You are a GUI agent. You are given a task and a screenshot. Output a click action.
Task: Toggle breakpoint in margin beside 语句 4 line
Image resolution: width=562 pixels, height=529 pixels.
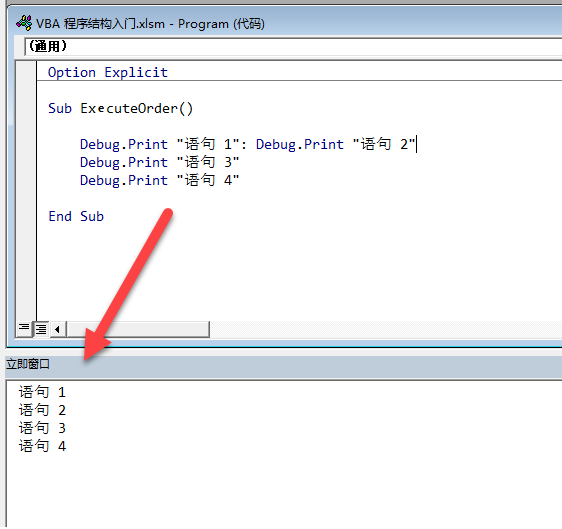[x=26, y=180]
